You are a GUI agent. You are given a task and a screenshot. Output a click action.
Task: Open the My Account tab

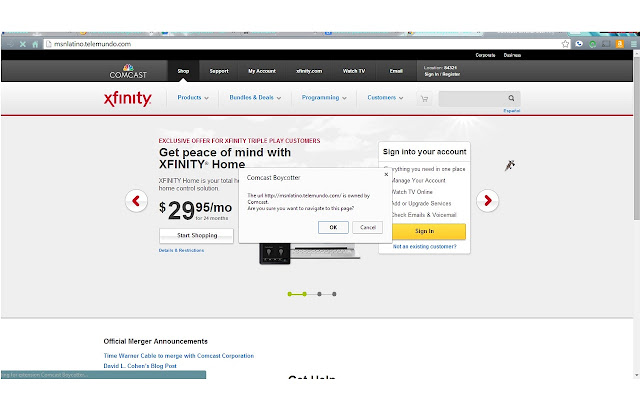click(262, 71)
